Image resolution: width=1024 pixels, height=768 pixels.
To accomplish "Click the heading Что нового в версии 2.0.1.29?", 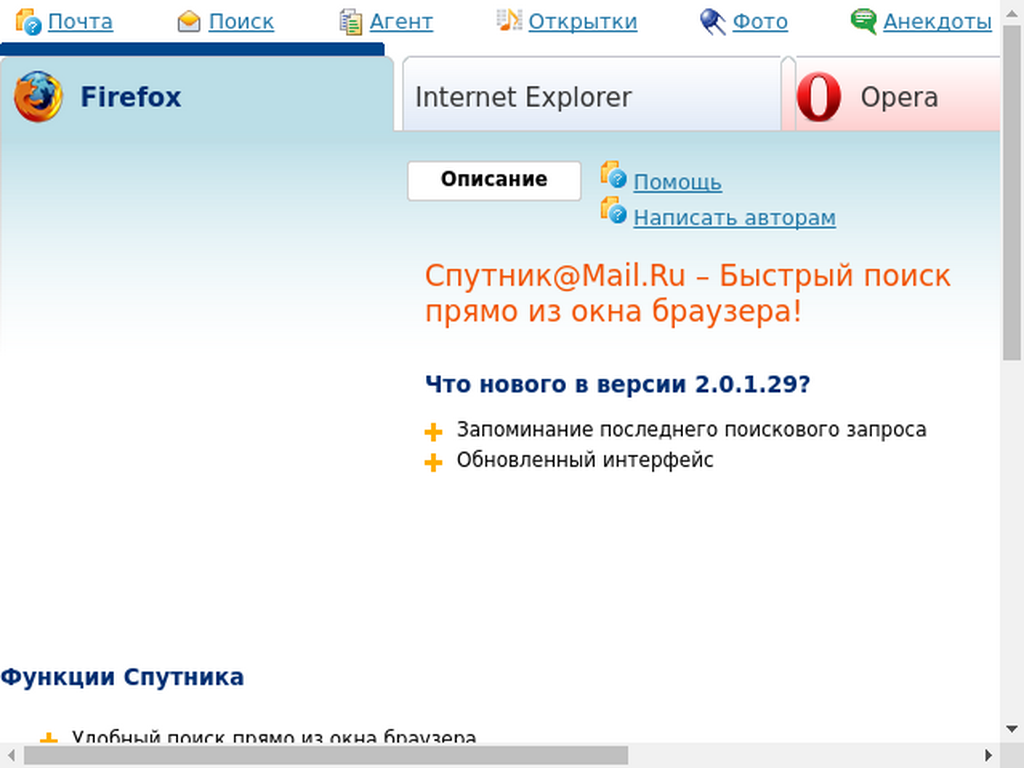I will [x=618, y=384].
